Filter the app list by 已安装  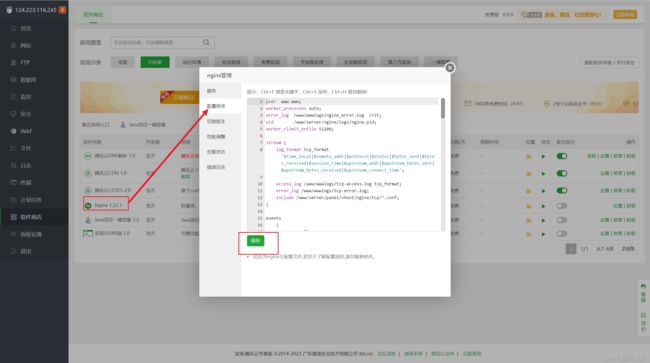[155, 62]
